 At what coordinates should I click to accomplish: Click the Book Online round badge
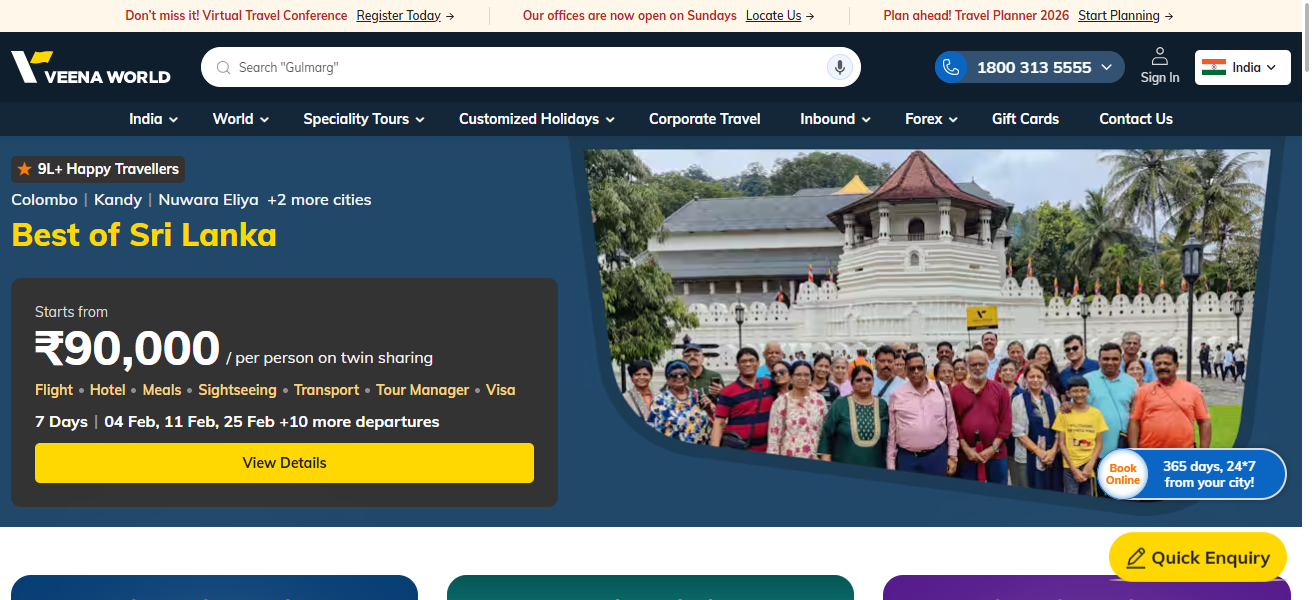pyautogui.click(x=1122, y=474)
